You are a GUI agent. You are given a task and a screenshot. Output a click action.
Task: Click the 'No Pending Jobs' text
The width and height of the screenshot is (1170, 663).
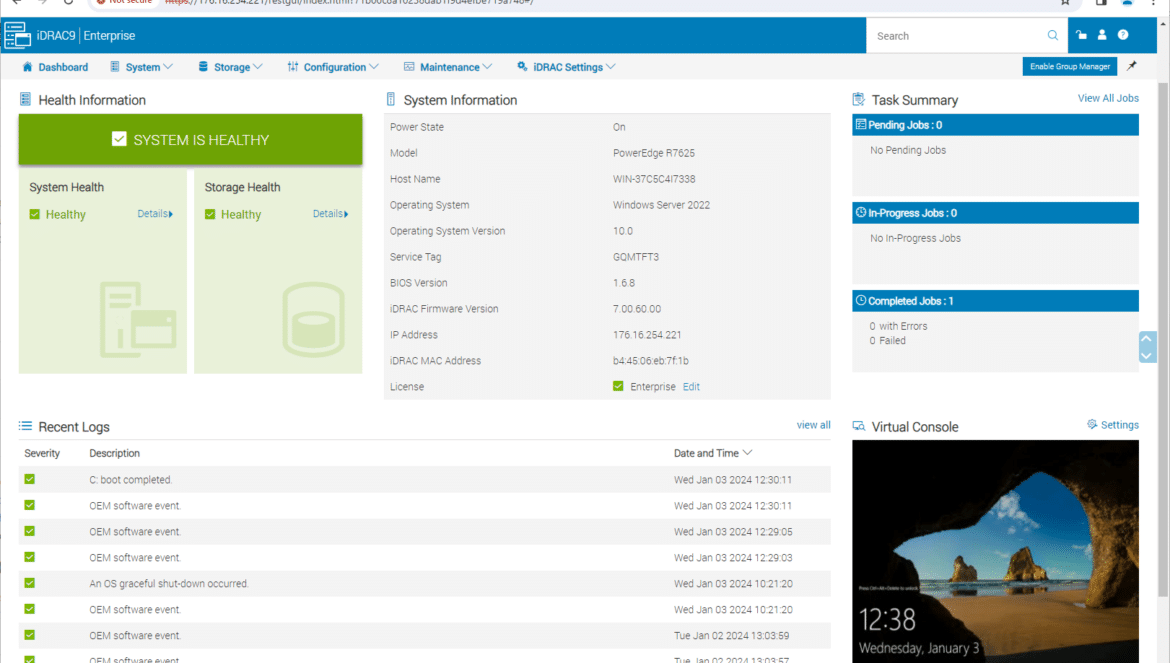pos(907,150)
